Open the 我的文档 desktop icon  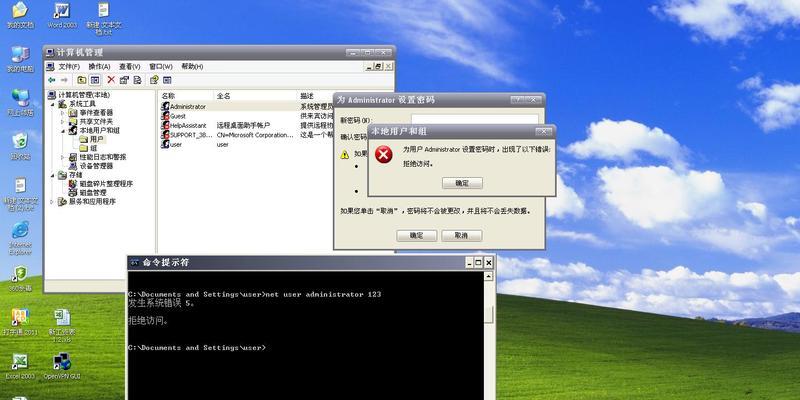click(20, 15)
